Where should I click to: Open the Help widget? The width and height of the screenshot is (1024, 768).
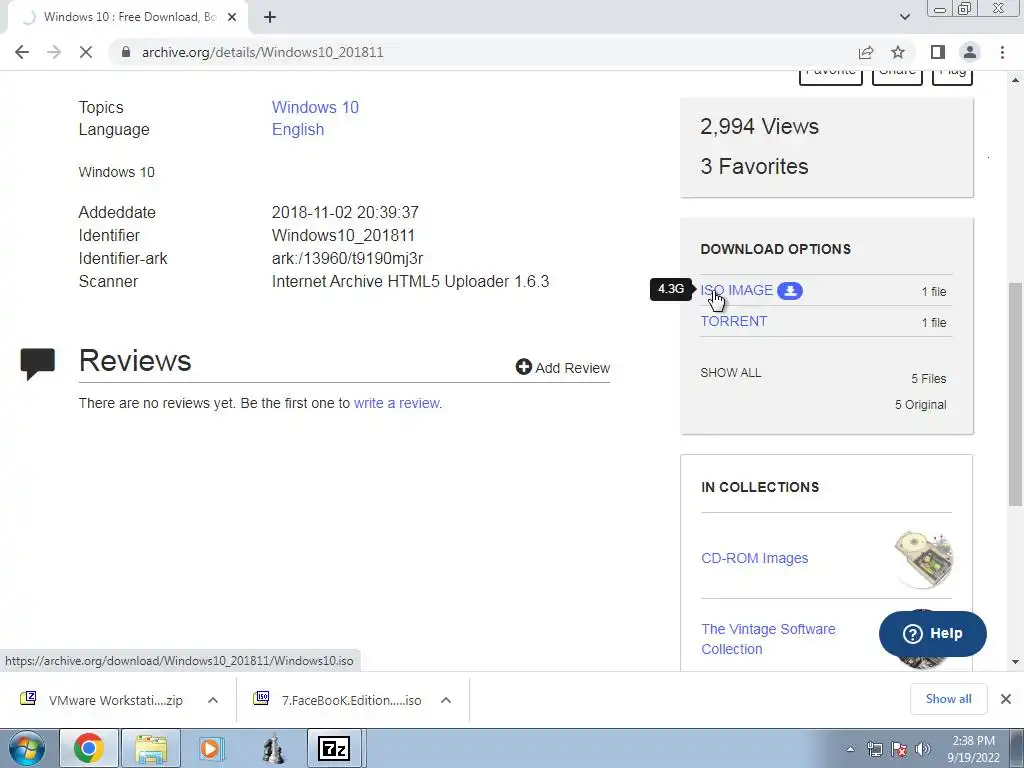(x=933, y=633)
